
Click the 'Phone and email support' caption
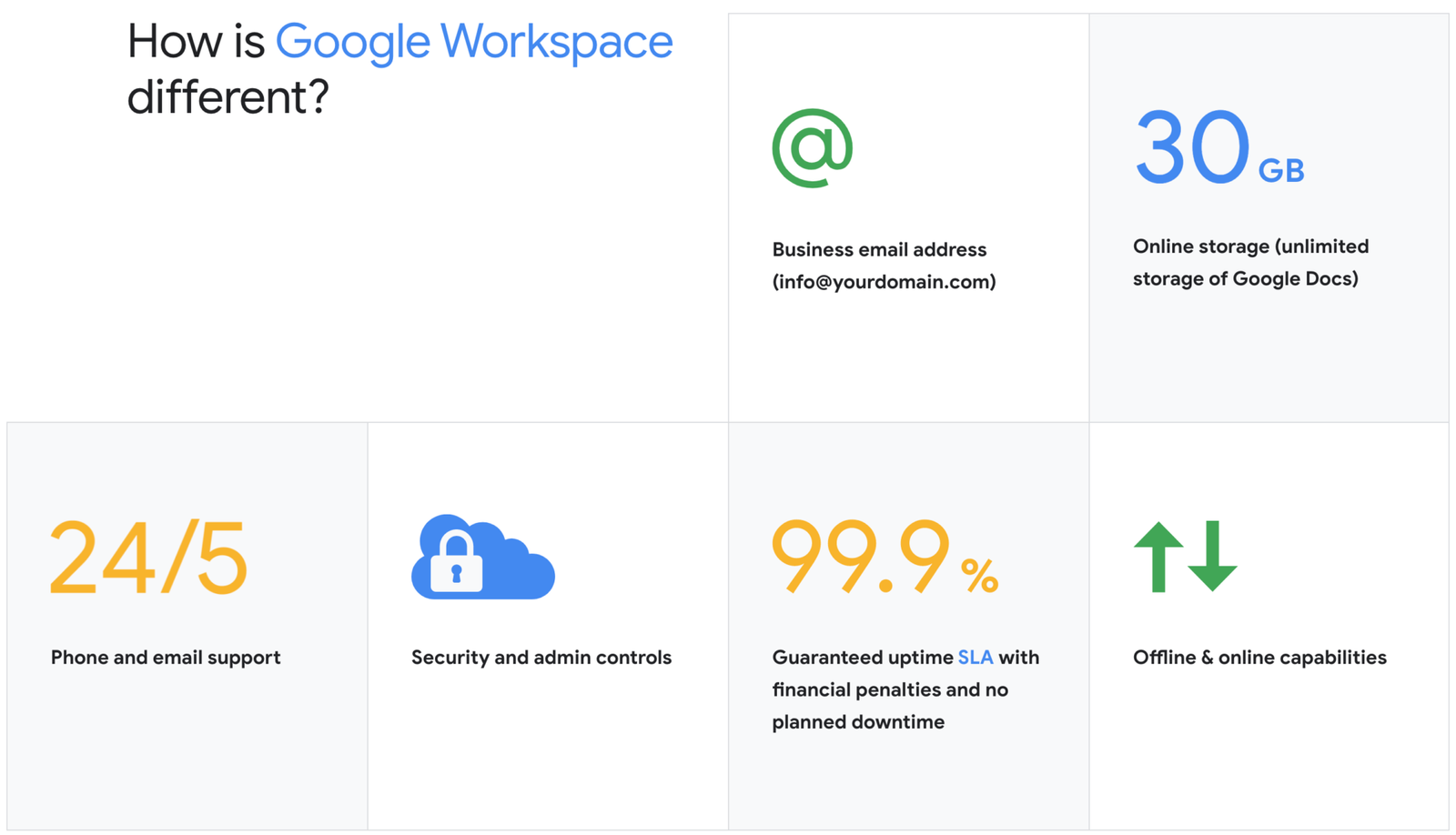(166, 657)
